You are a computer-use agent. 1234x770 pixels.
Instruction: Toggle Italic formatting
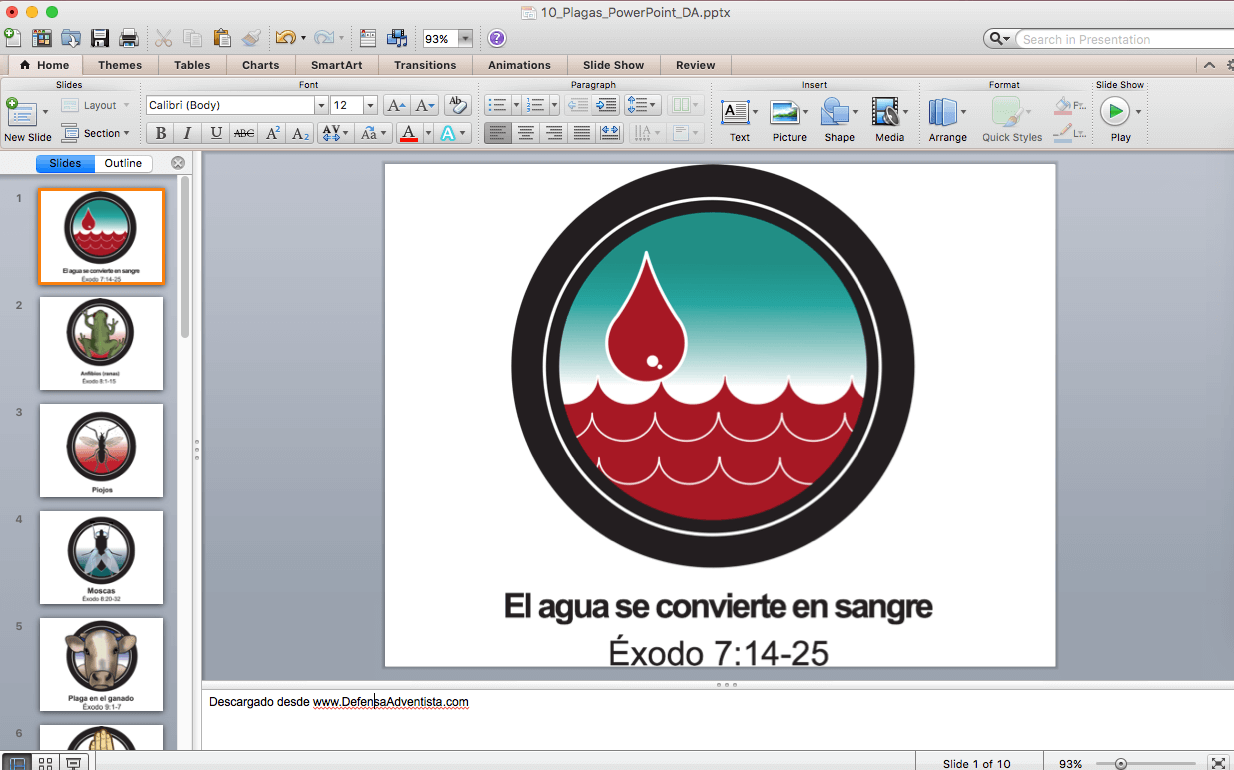[187, 133]
